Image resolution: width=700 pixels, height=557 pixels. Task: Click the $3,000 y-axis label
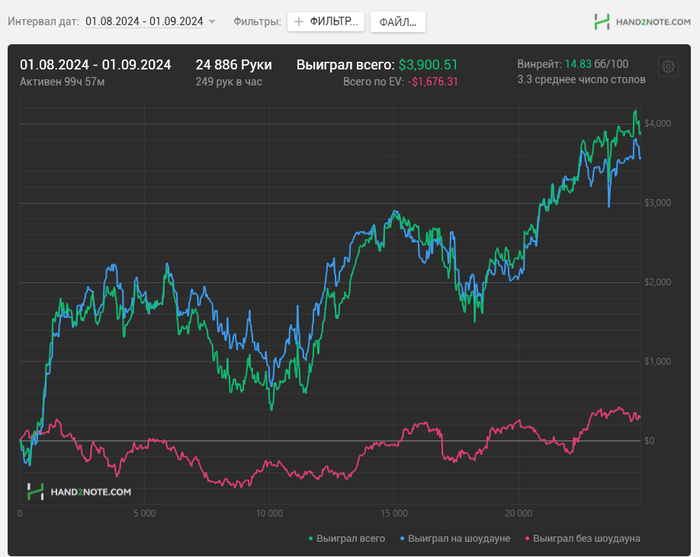click(x=658, y=203)
